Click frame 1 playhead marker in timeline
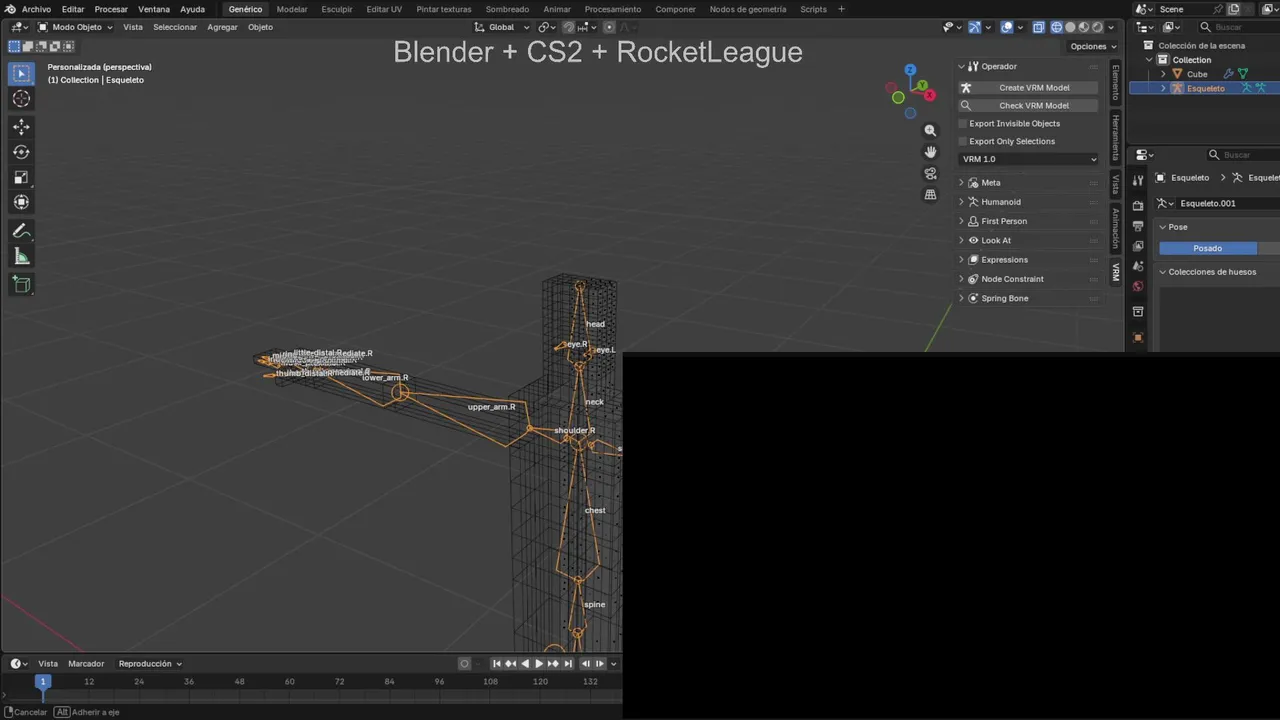This screenshot has height=720, width=1280. click(x=42, y=681)
